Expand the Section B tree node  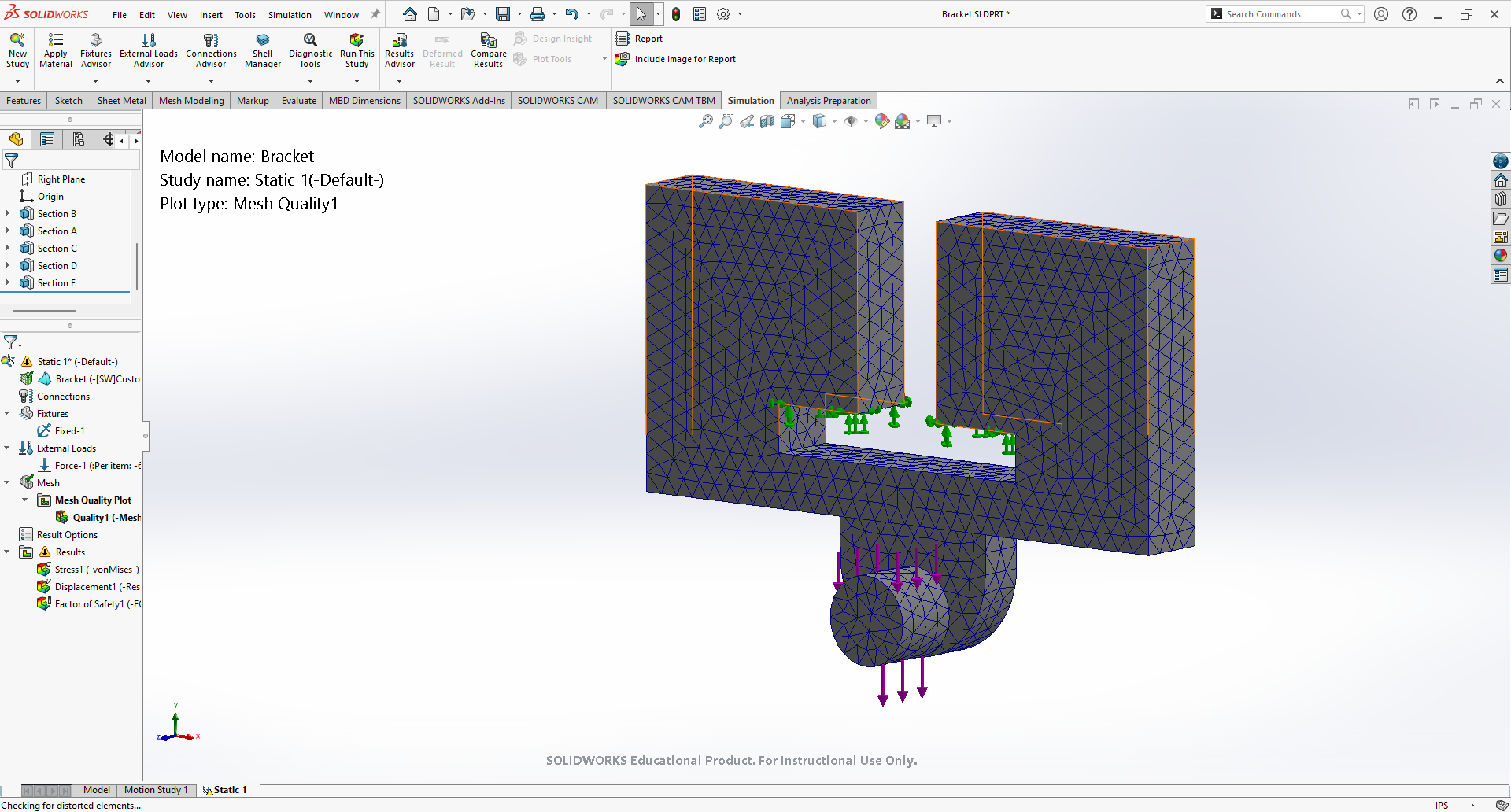pos(8,213)
